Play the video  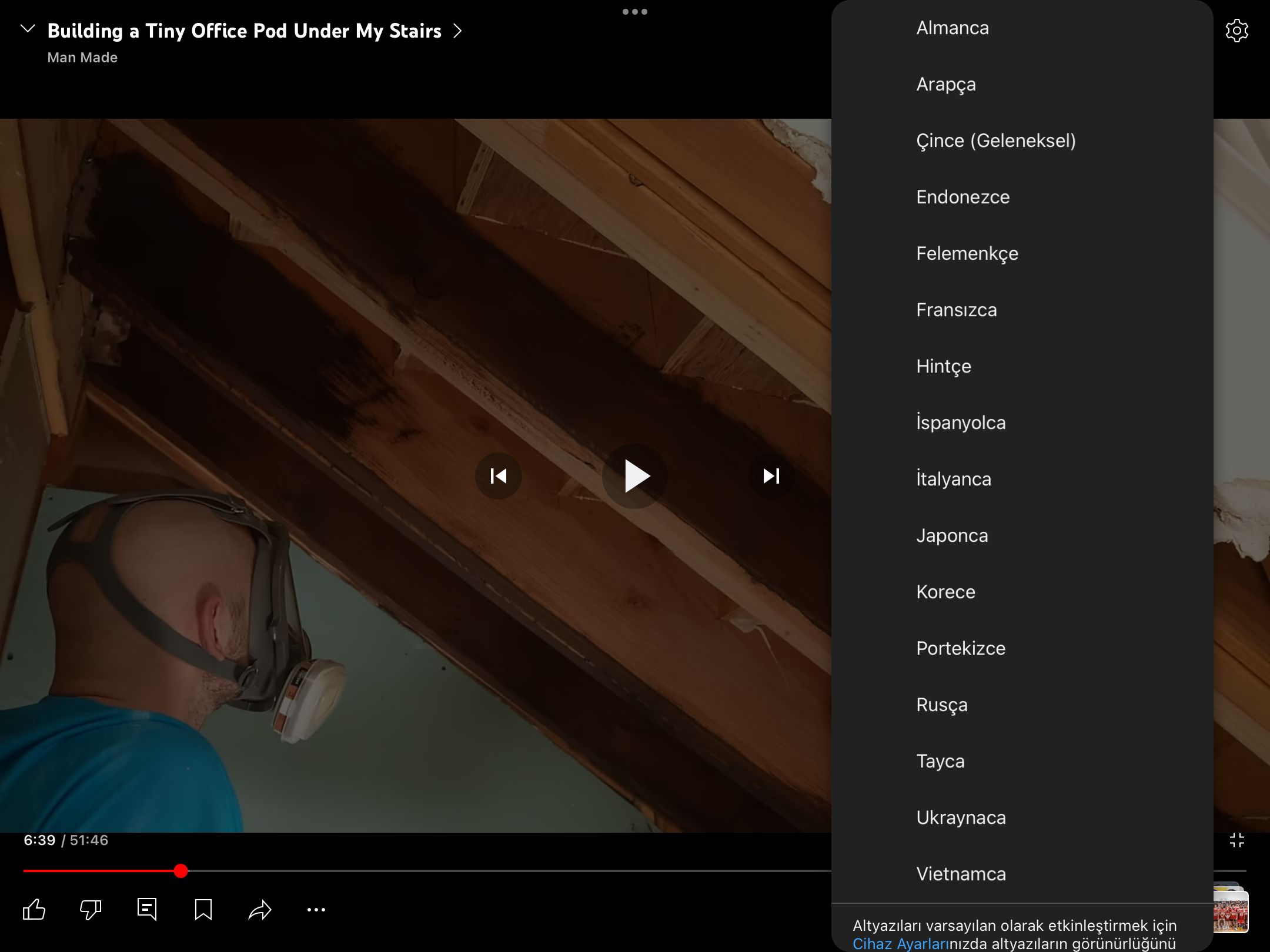[x=635, y=476]
